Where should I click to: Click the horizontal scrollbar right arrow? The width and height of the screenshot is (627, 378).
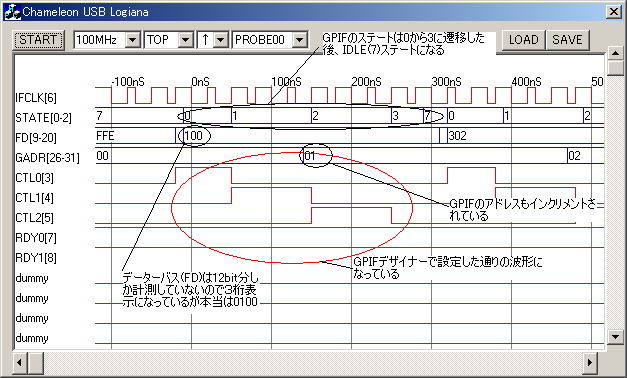(589, 363)
